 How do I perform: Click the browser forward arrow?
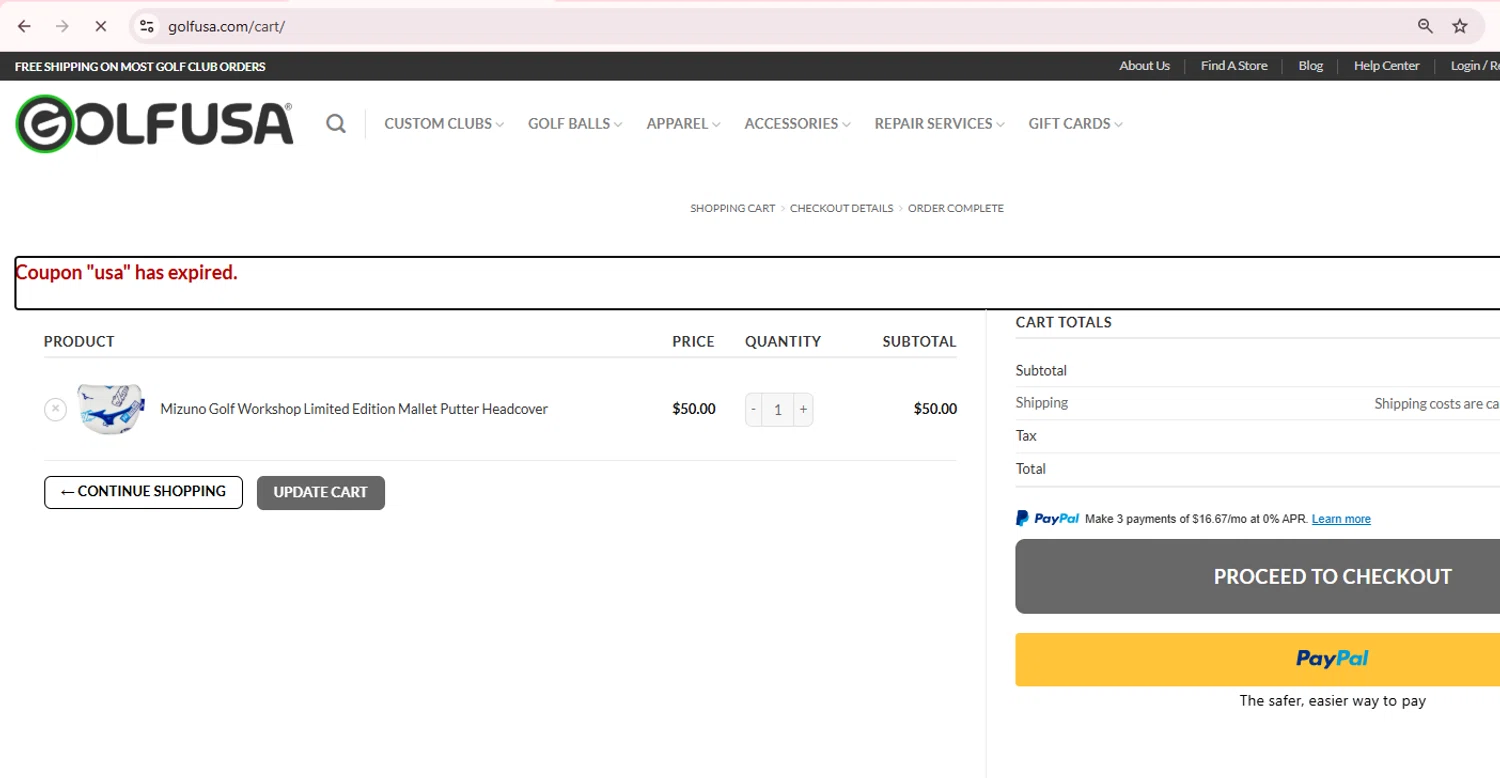62,27
